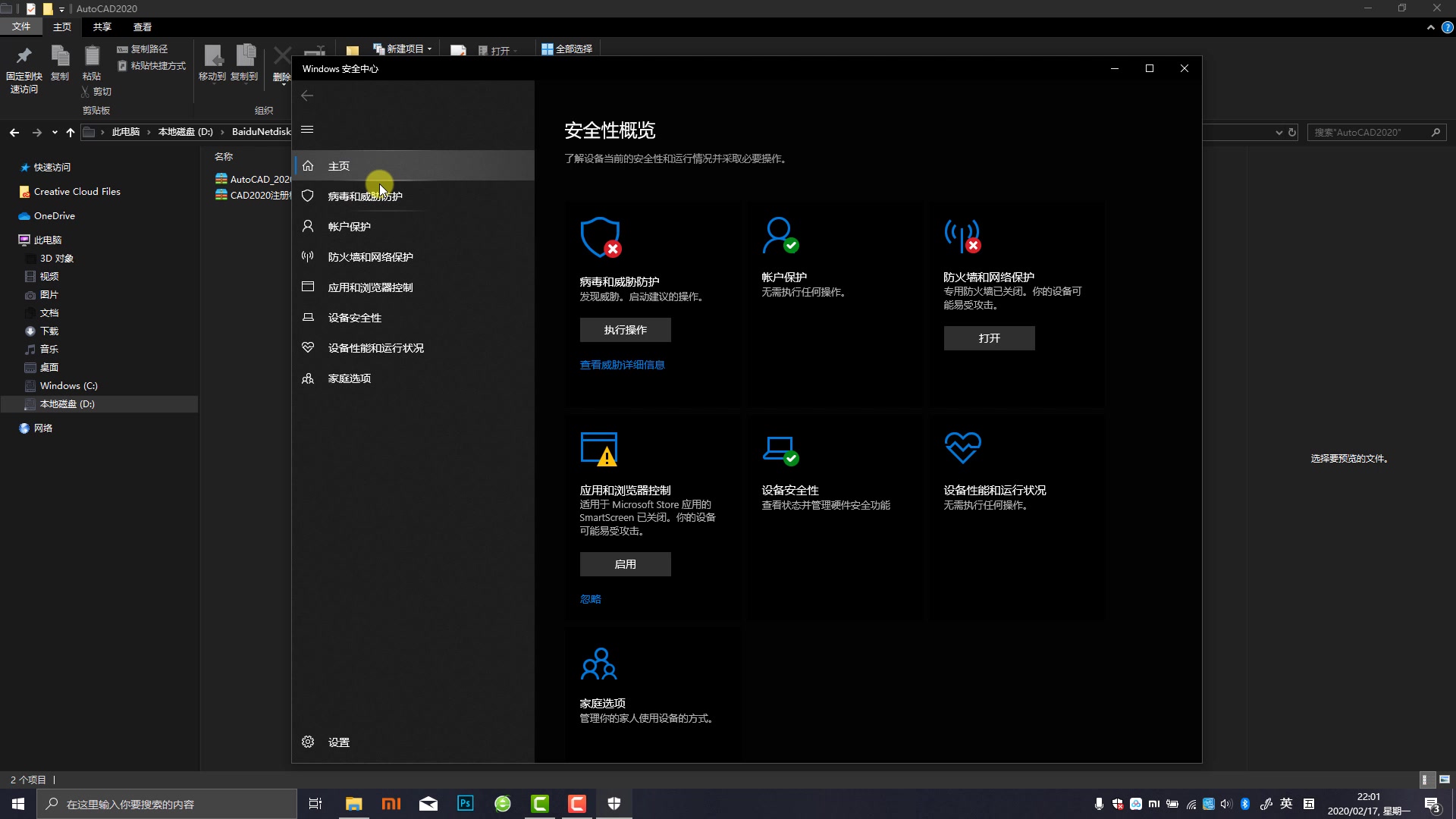Open recent locations dropdown arrow
1456x819 pixels.
click(55, 132)
